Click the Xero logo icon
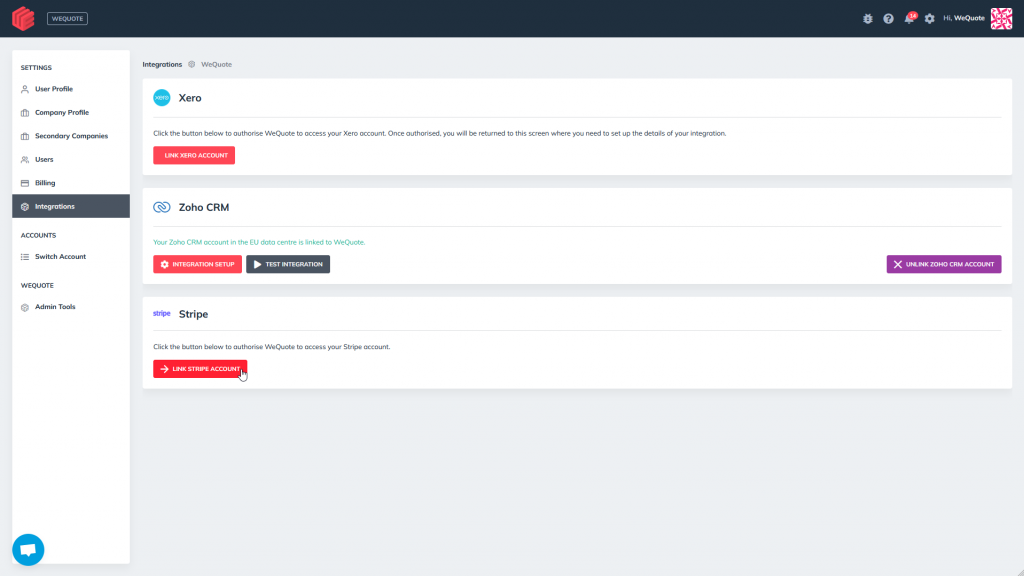This screenshot has width=1024, height=576. pyautogui.click(x=162, y=98)
